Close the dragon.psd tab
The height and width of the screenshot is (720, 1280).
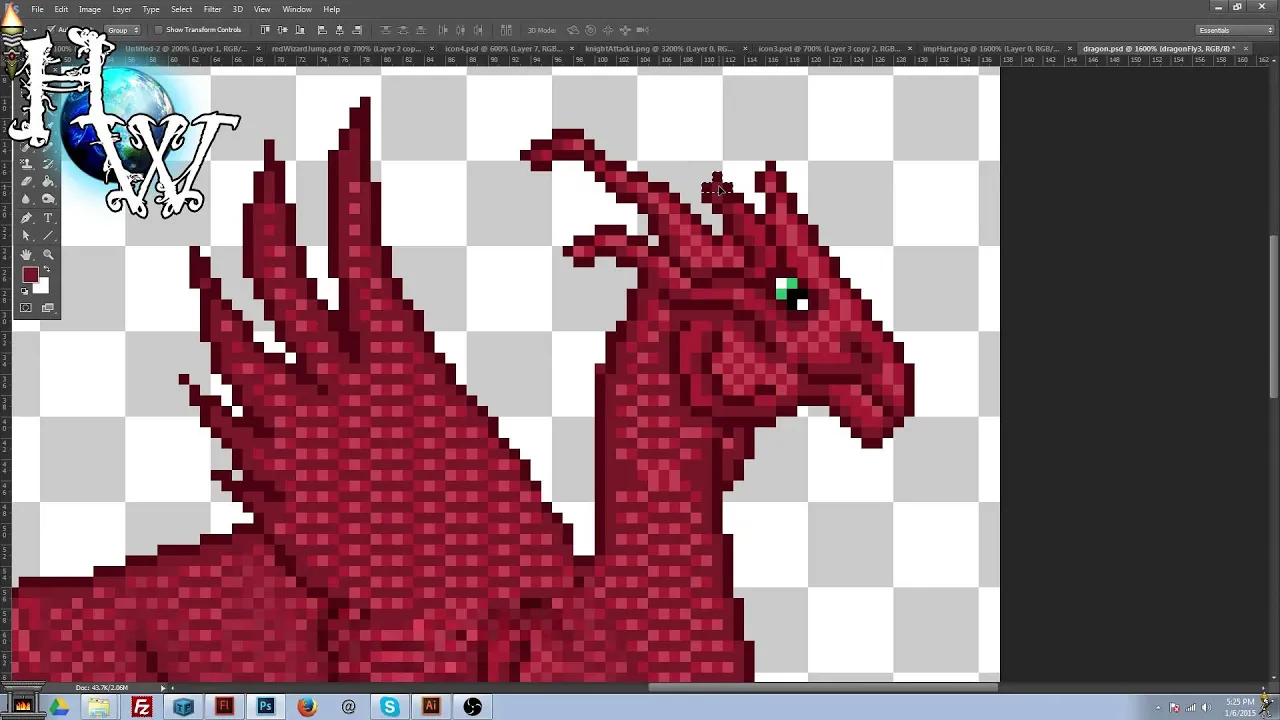tap(1246, 48)
